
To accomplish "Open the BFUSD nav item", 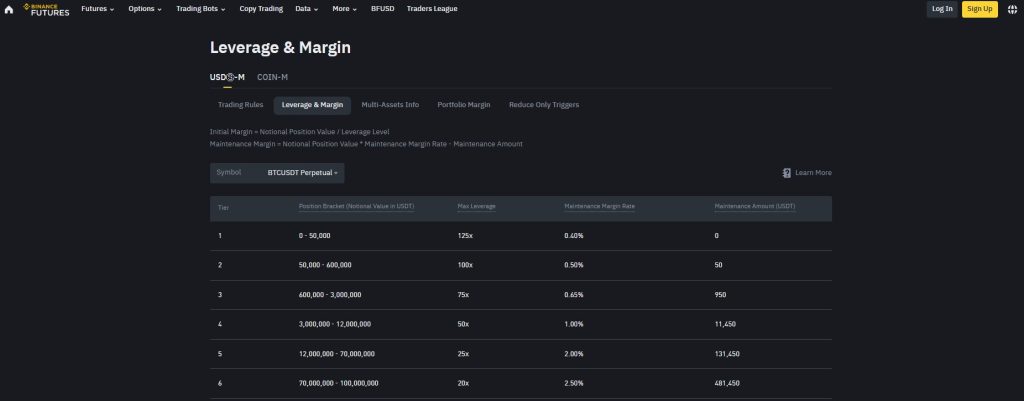I will tap(383, 9).
